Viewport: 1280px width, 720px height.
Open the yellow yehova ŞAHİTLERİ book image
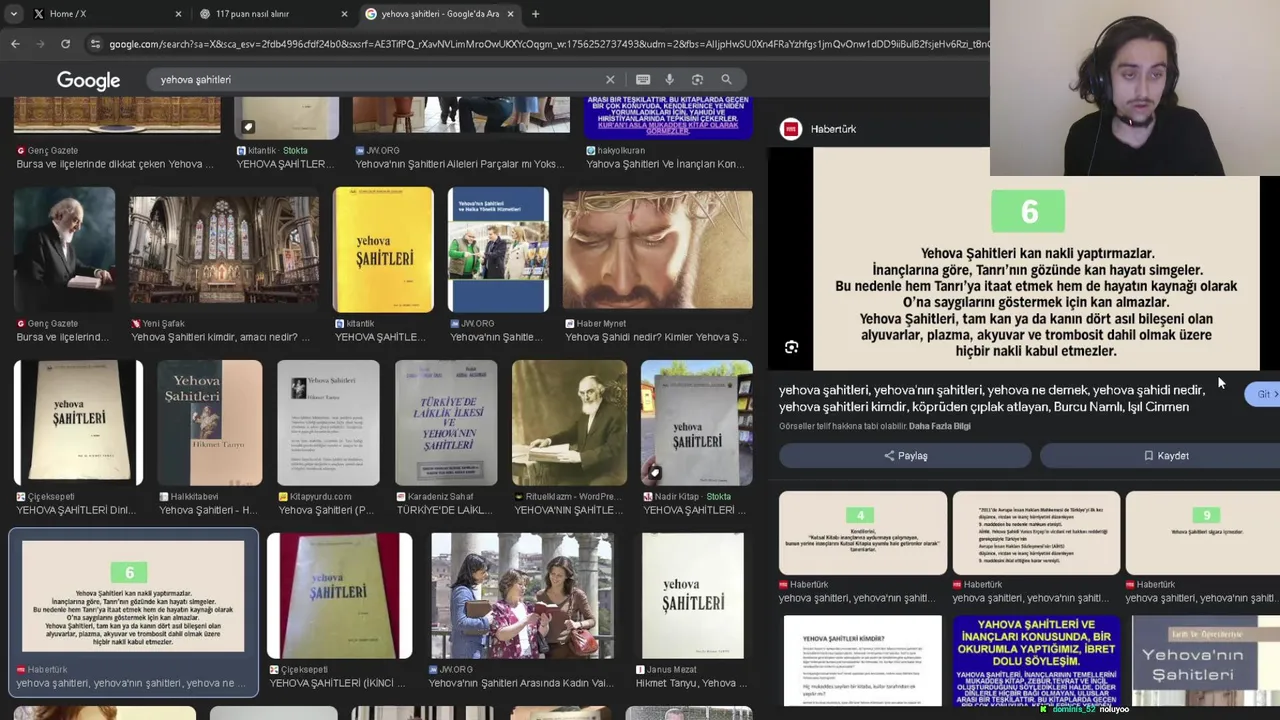(x=383, y=250)
